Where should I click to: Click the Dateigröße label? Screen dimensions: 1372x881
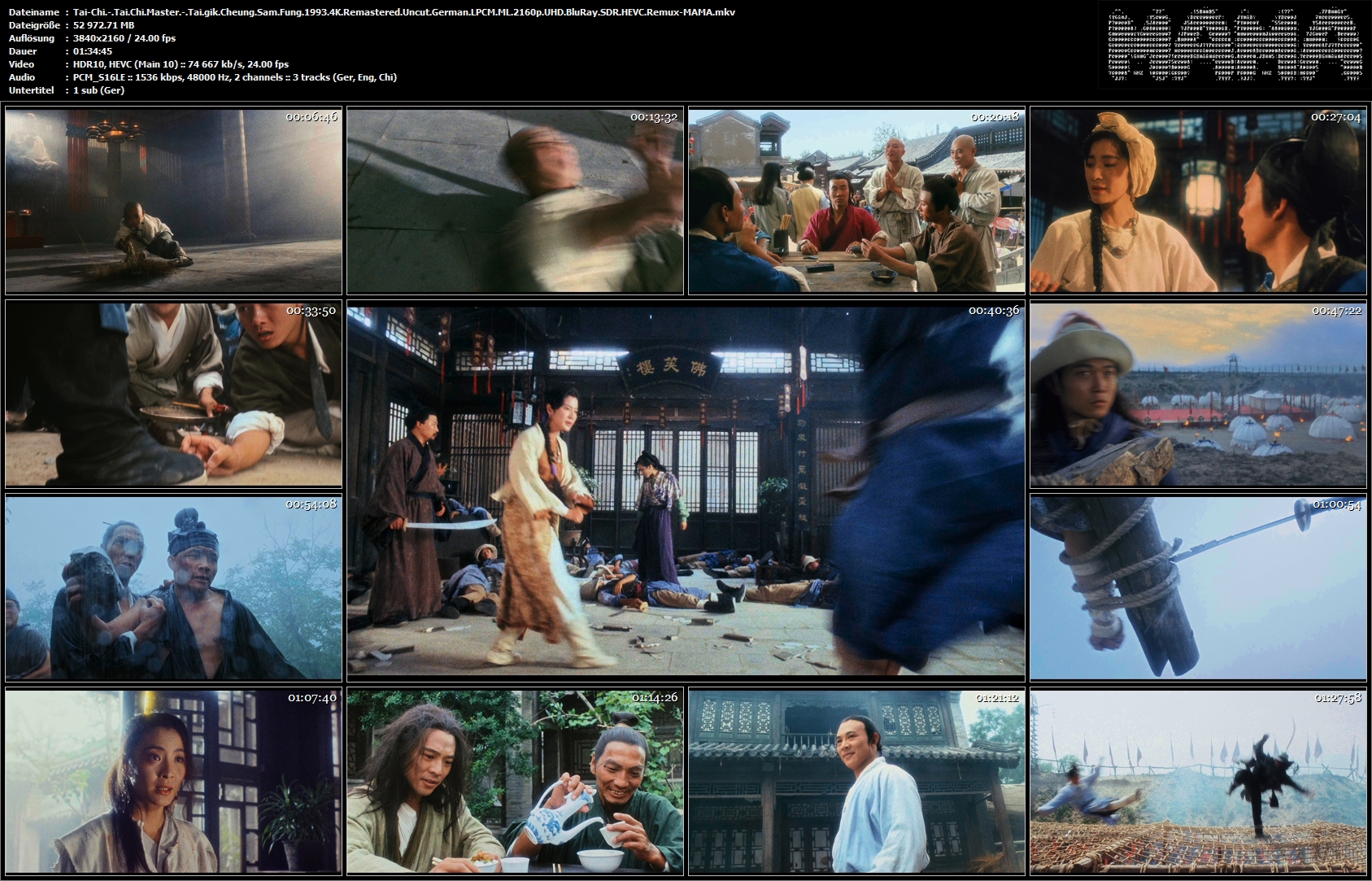pyautogui.click(x=34, y=25)
